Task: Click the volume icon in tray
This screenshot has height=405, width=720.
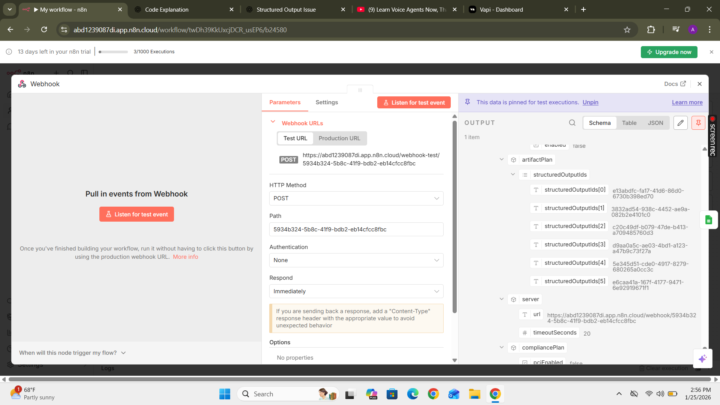Action: (660, 394)
